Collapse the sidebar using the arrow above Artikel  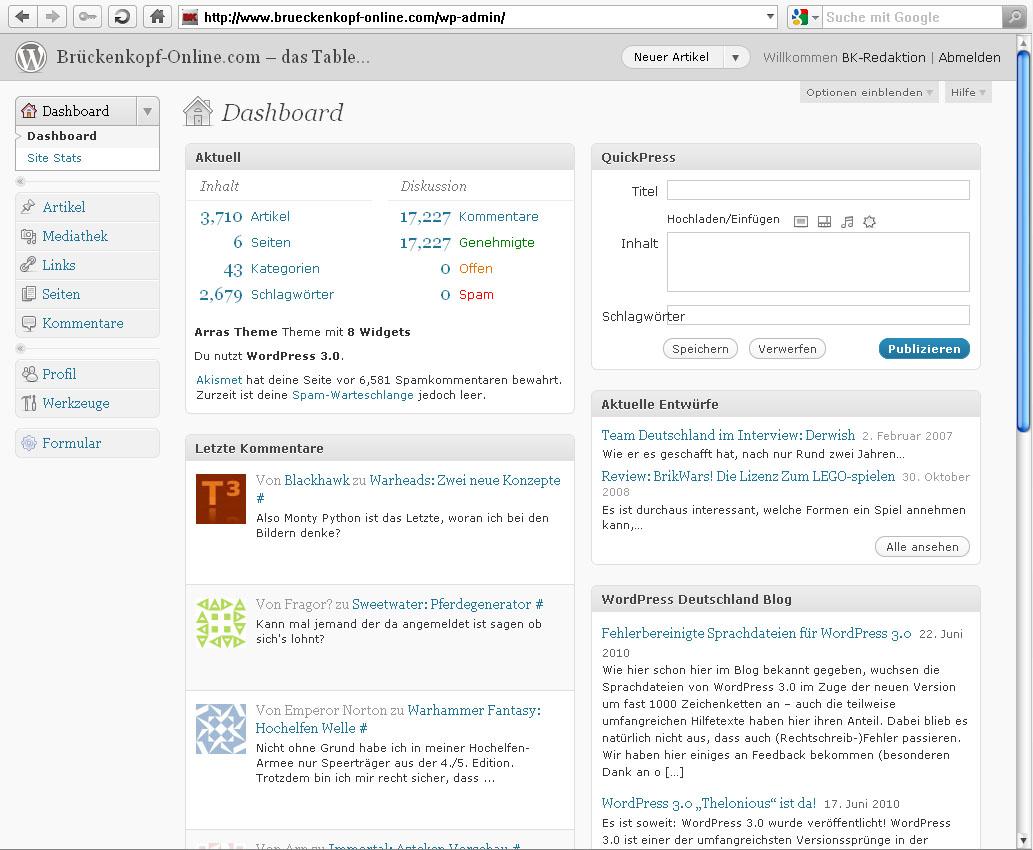[x=20, y=181]
